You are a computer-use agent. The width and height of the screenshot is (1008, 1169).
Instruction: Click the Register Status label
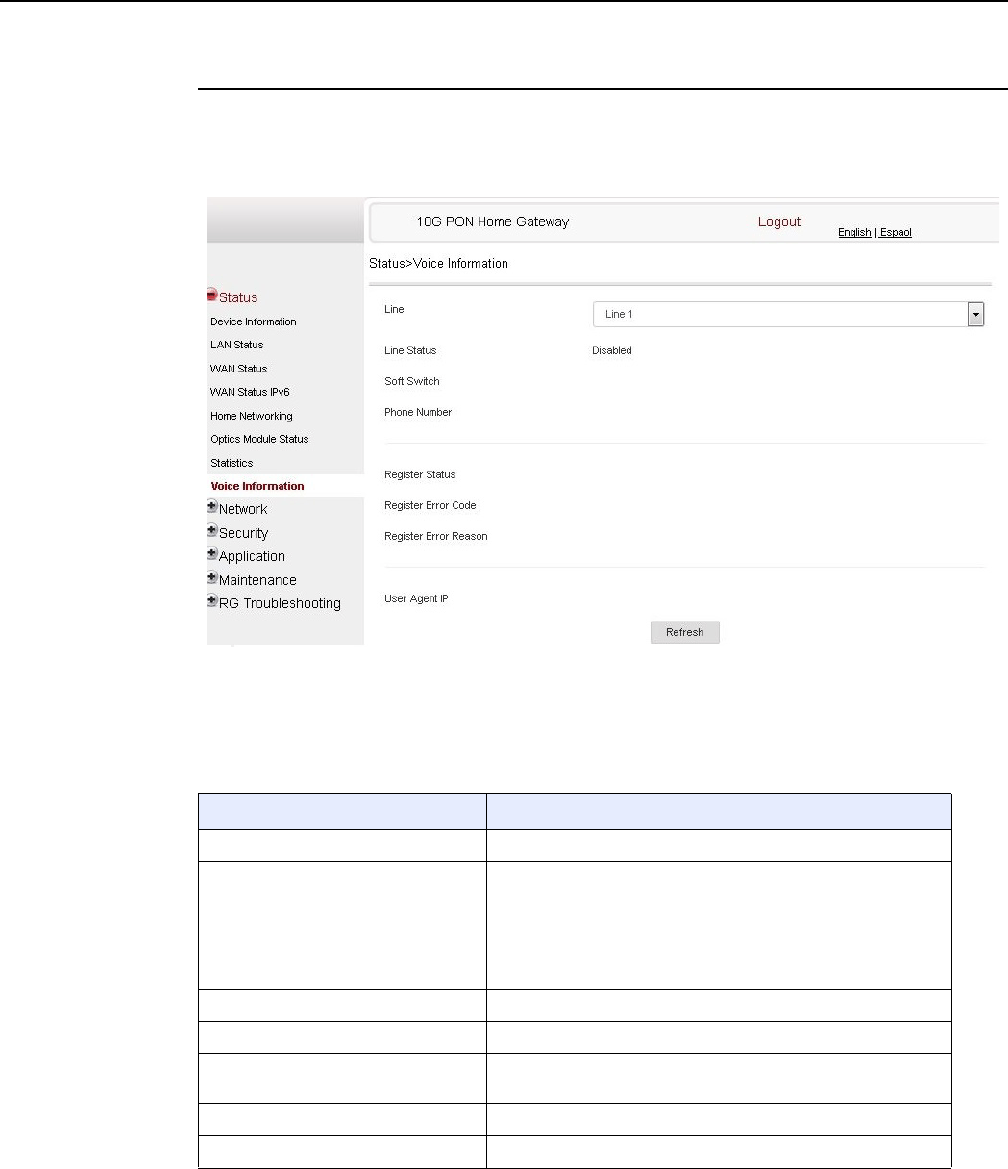pyautogui.click(x=420, y=474)
